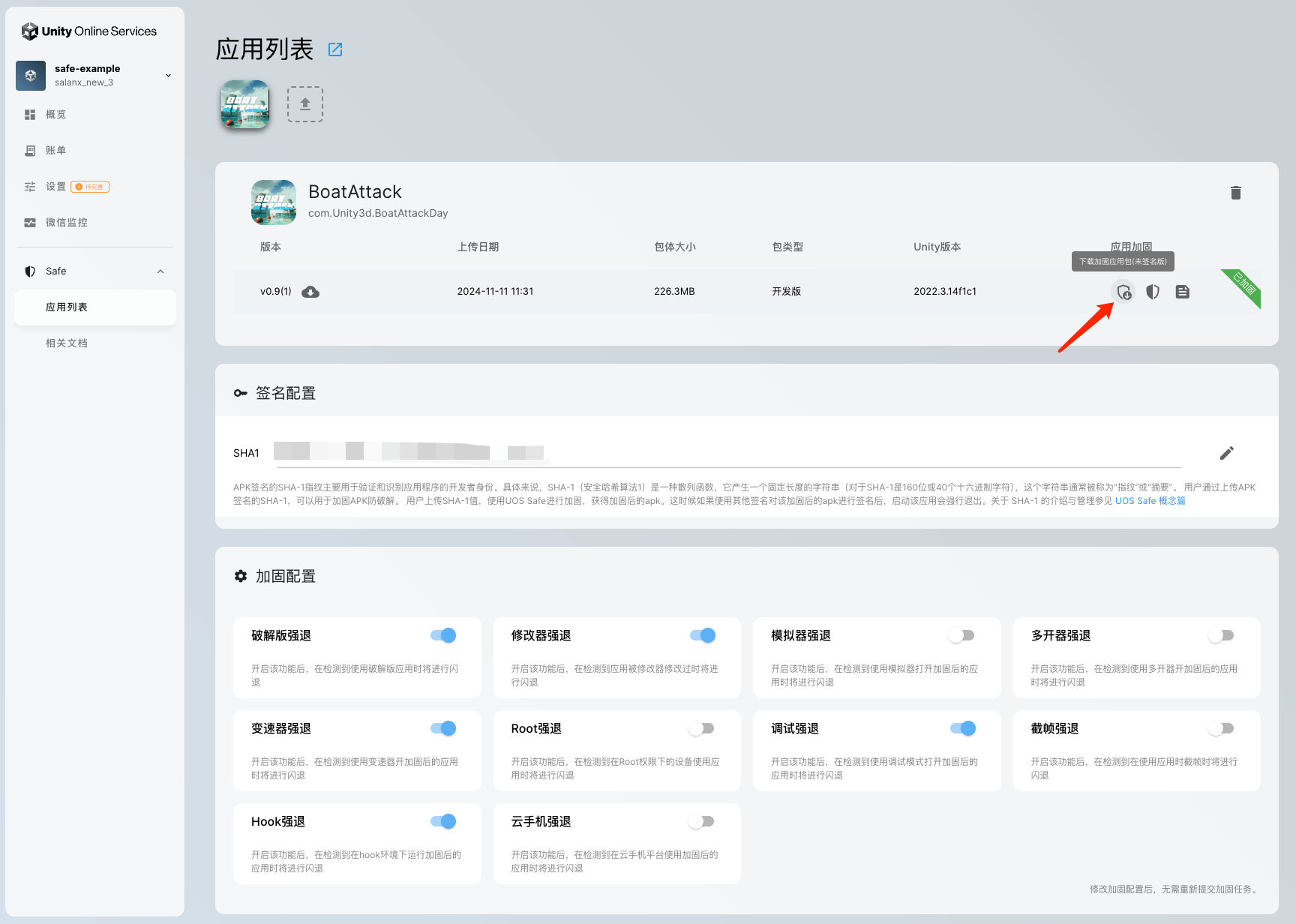Viewport: 1296px width, 924px height.
Task: Turn on the Root强退 switch
Action: (x=702, y=728)
